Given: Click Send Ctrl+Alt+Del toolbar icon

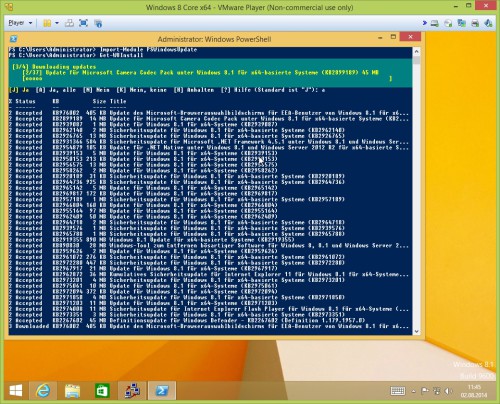Looking at the screenshot, I should point(70,23).
